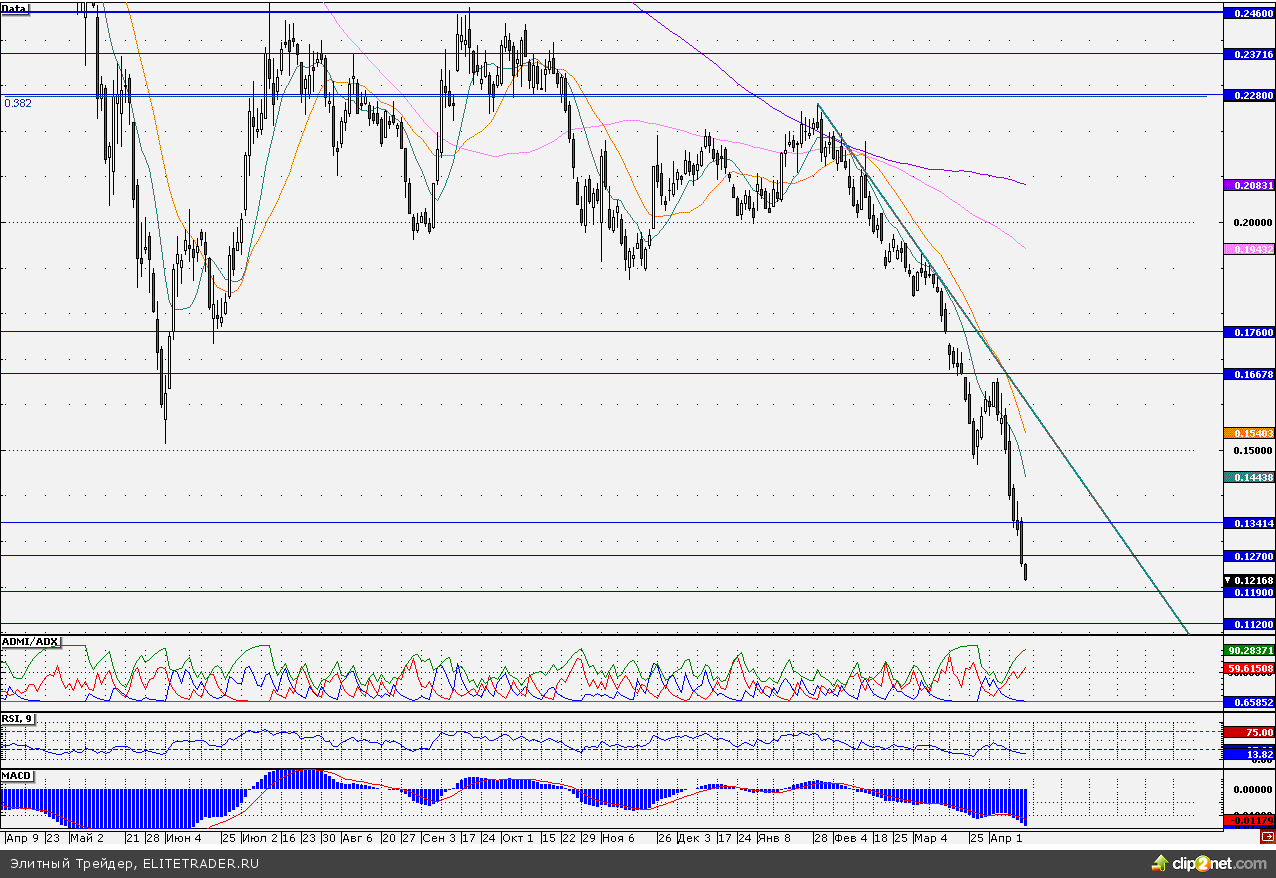Select the Data panel label

click(x=15, y=8)
